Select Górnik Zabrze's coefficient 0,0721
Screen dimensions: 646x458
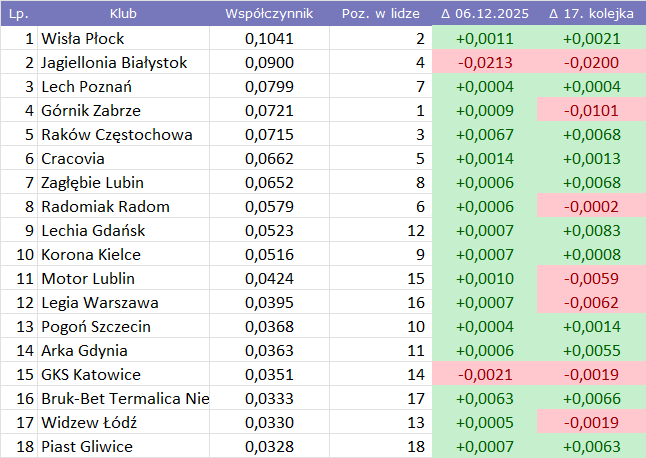coord(269,111)
